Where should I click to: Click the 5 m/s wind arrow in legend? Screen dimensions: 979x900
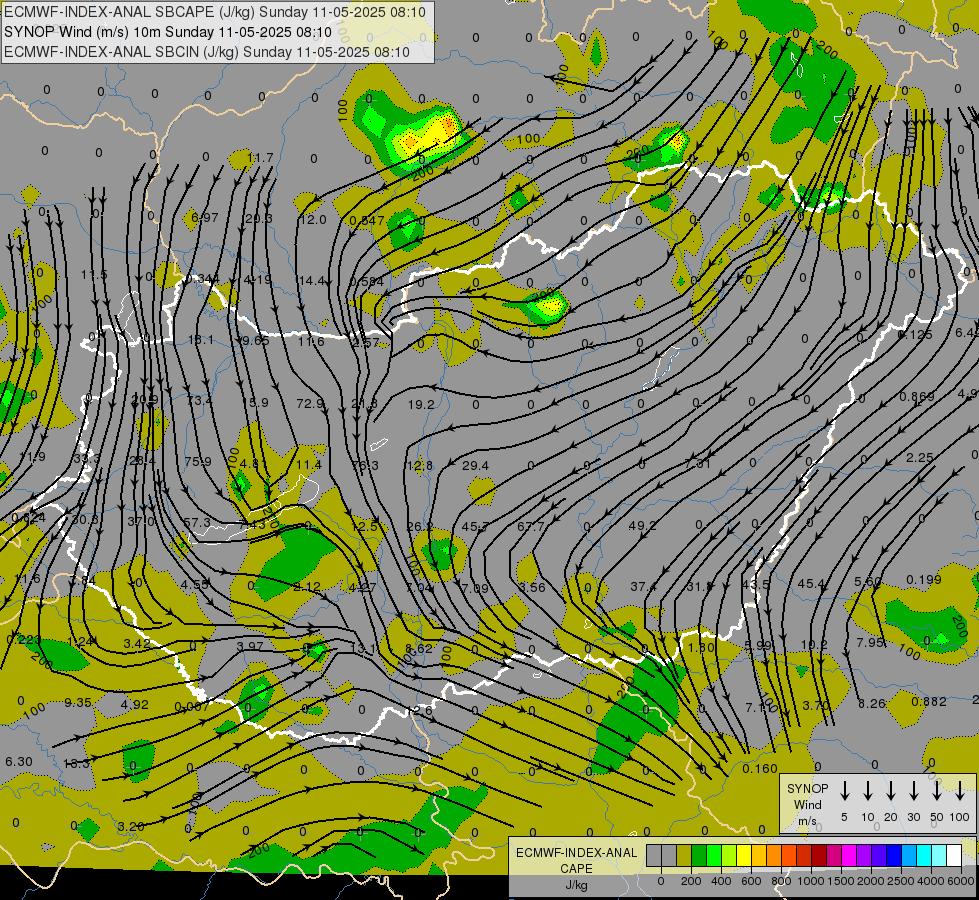[x=845, y=791]
